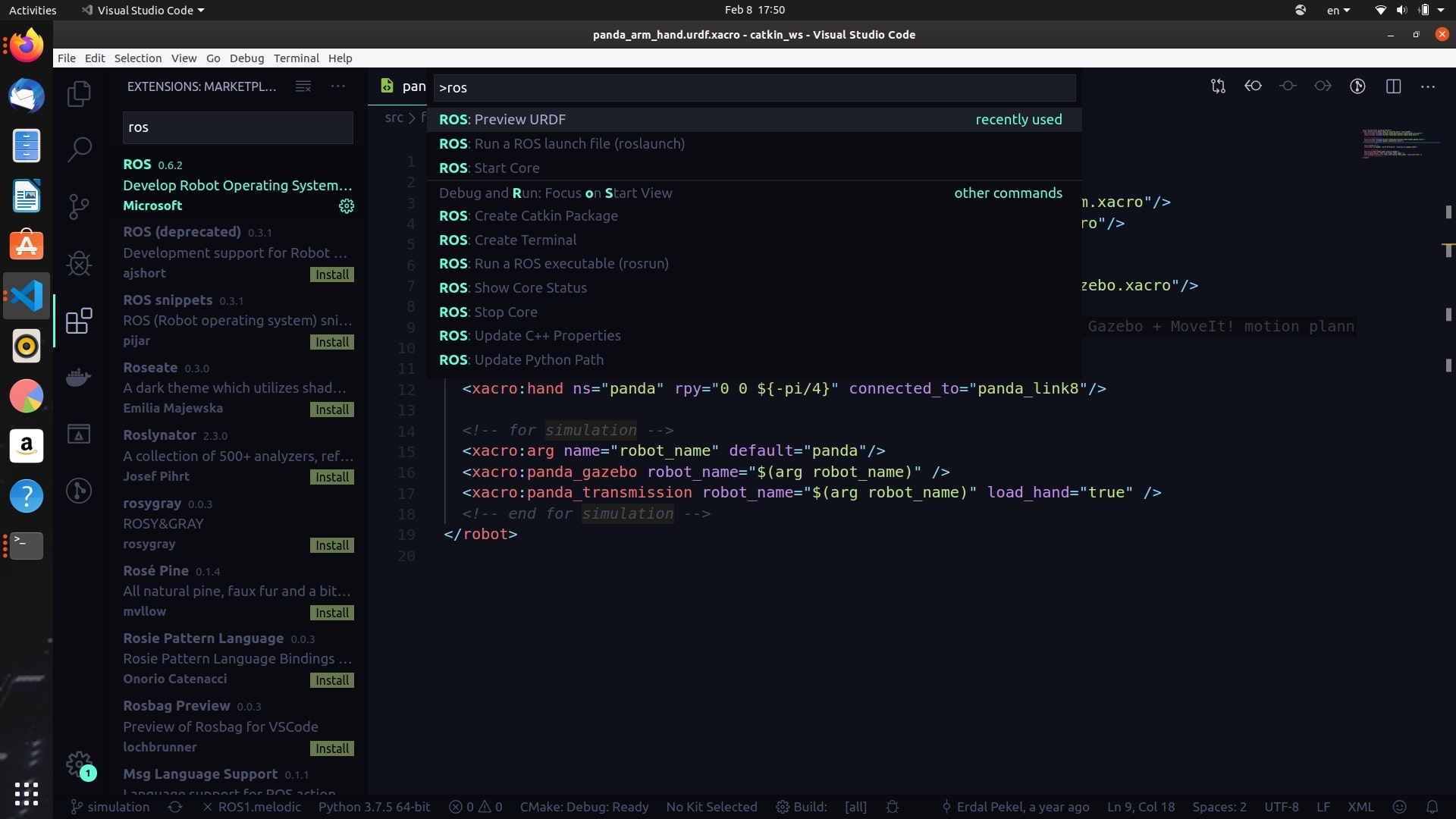The width and height of the screenshot is (1456, 819).
Task: Click Compare Changes icon in editor toolbar
Action: coord(1218,86)
